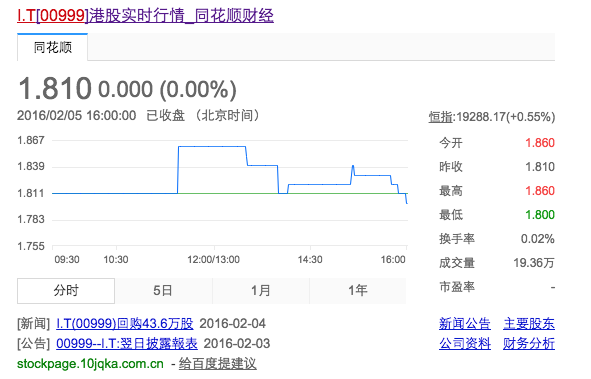Click the 09:30 time axis label

(67, 260)
